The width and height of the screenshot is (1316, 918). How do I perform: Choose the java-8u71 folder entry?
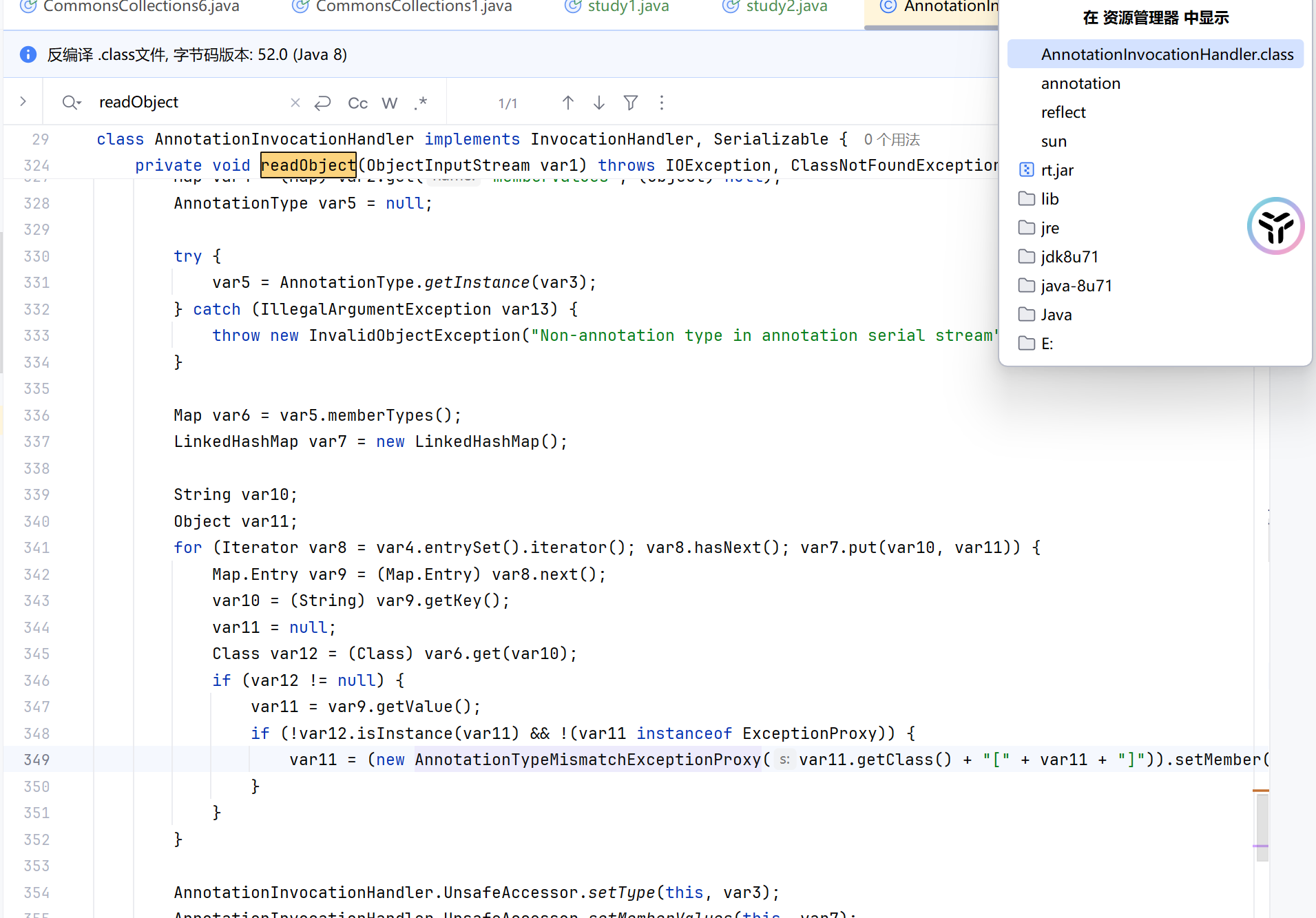(x=1155, y=286)
